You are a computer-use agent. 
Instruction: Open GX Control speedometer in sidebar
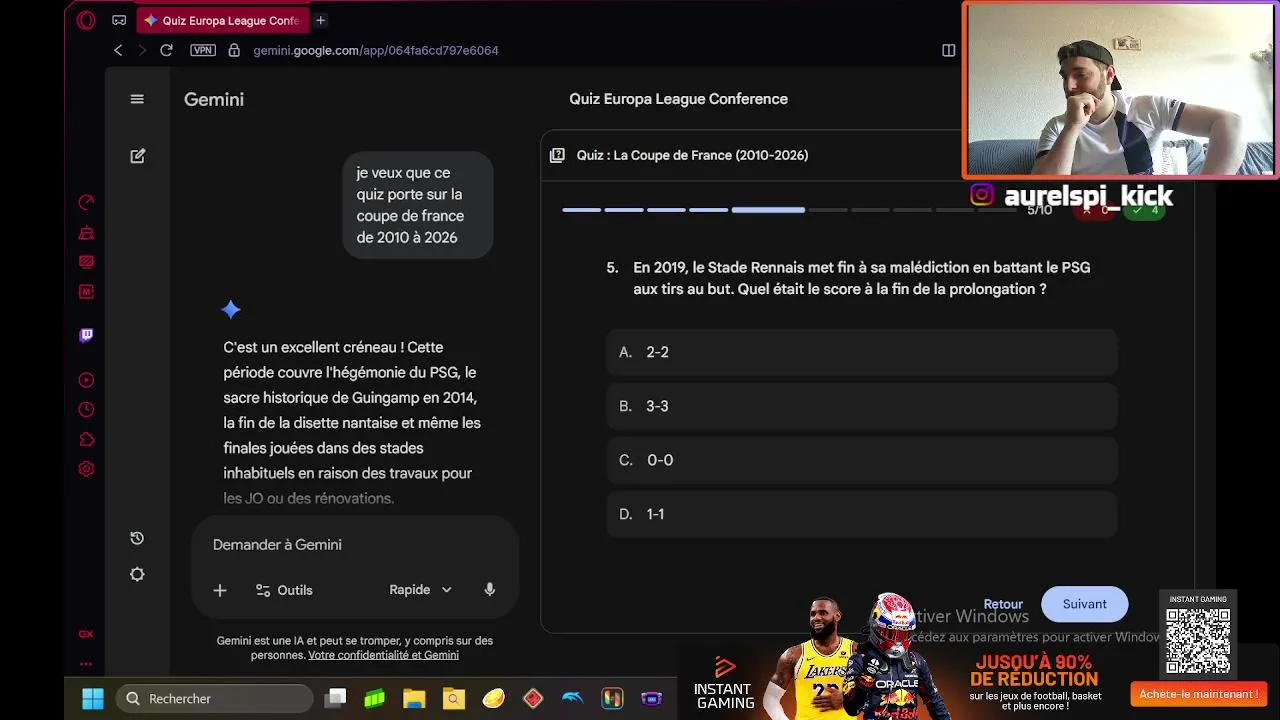86,202
